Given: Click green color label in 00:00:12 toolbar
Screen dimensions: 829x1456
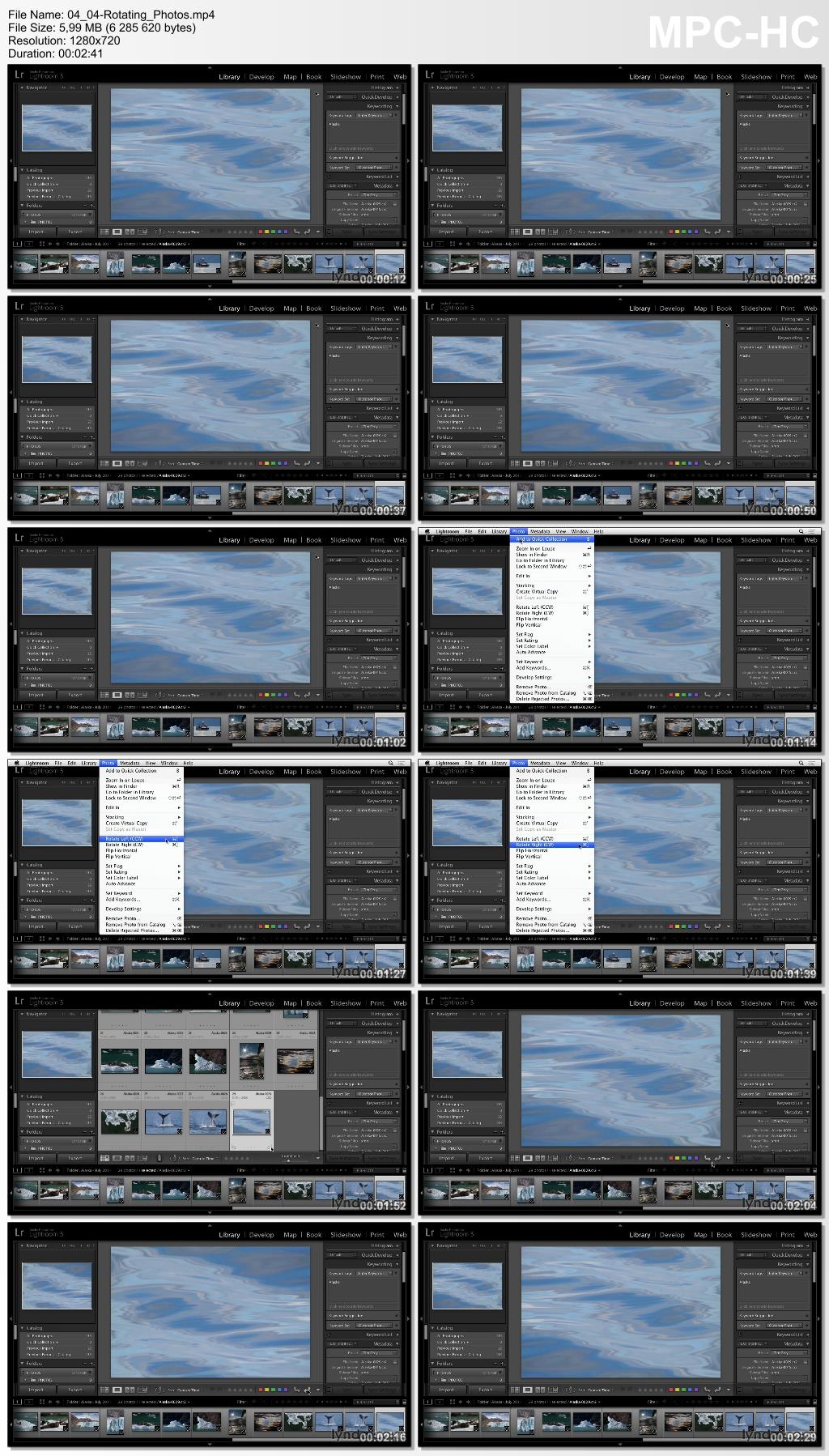Looking at the screenshot, I should point(274,232).
